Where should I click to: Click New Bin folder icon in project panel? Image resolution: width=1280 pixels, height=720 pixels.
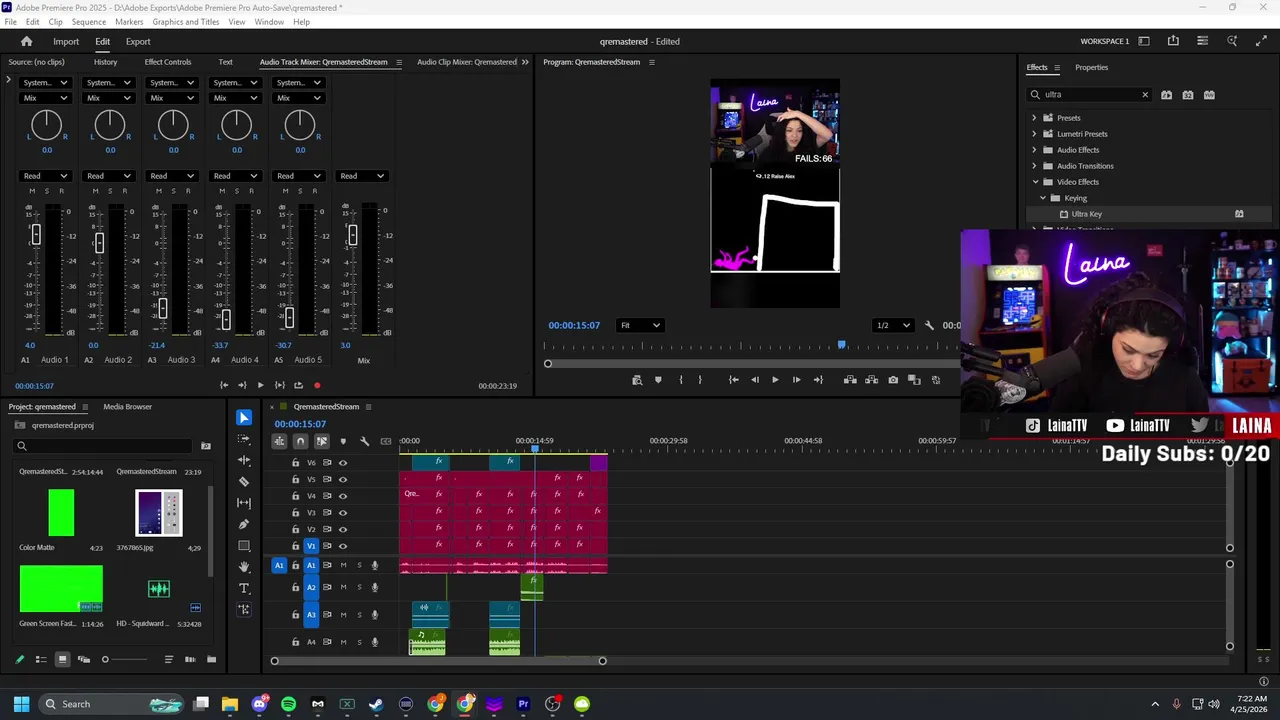[x=211, y=659]
